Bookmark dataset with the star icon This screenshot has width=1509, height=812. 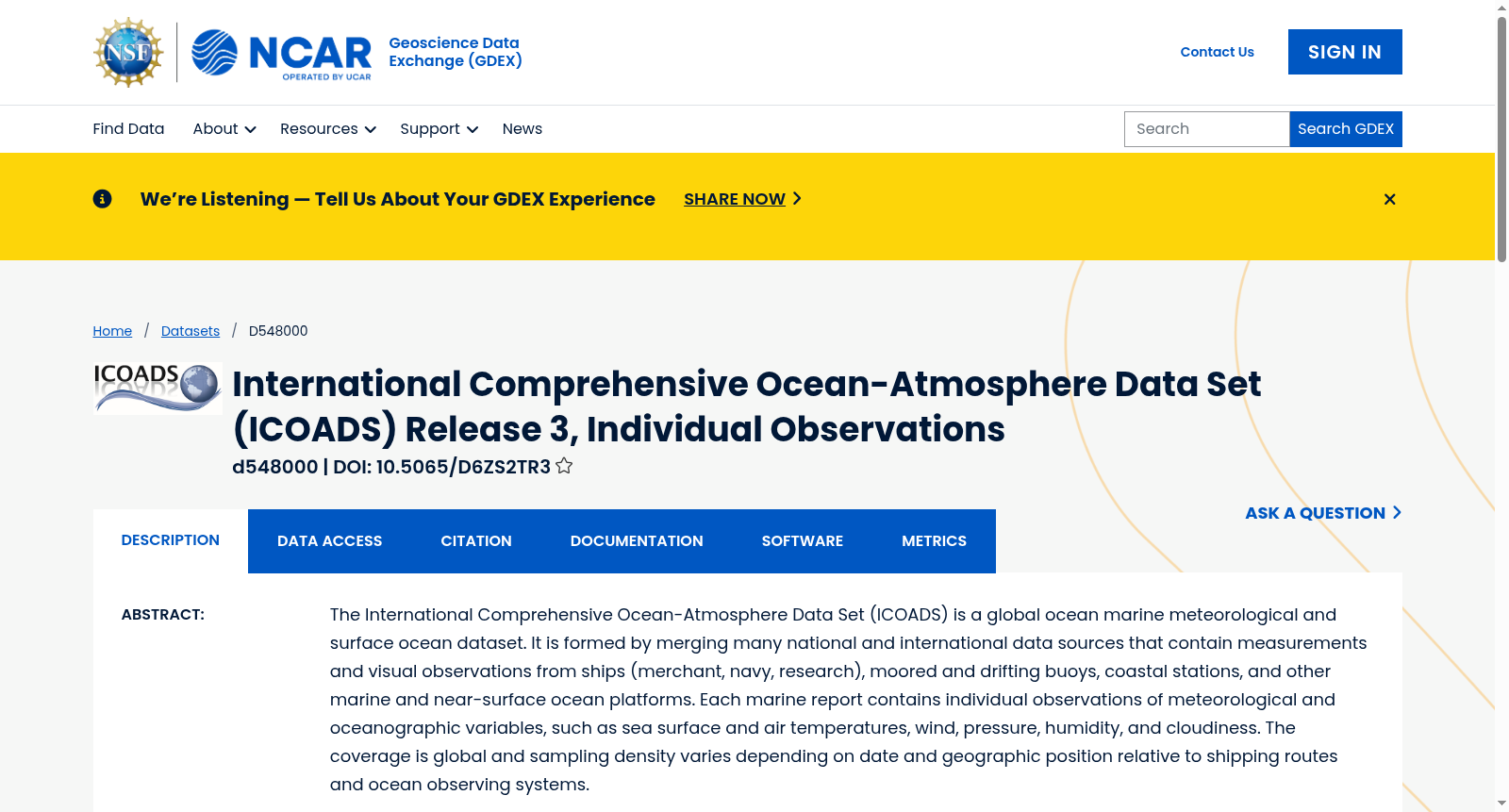coord(564,466)
